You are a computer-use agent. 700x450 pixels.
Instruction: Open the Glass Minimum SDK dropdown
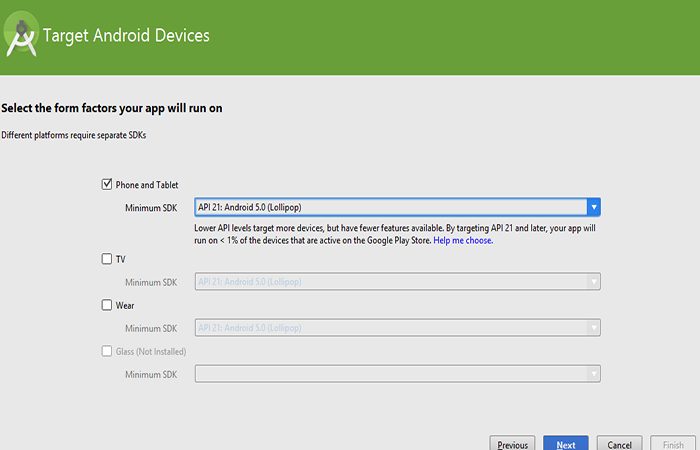(x=397, y=374)
